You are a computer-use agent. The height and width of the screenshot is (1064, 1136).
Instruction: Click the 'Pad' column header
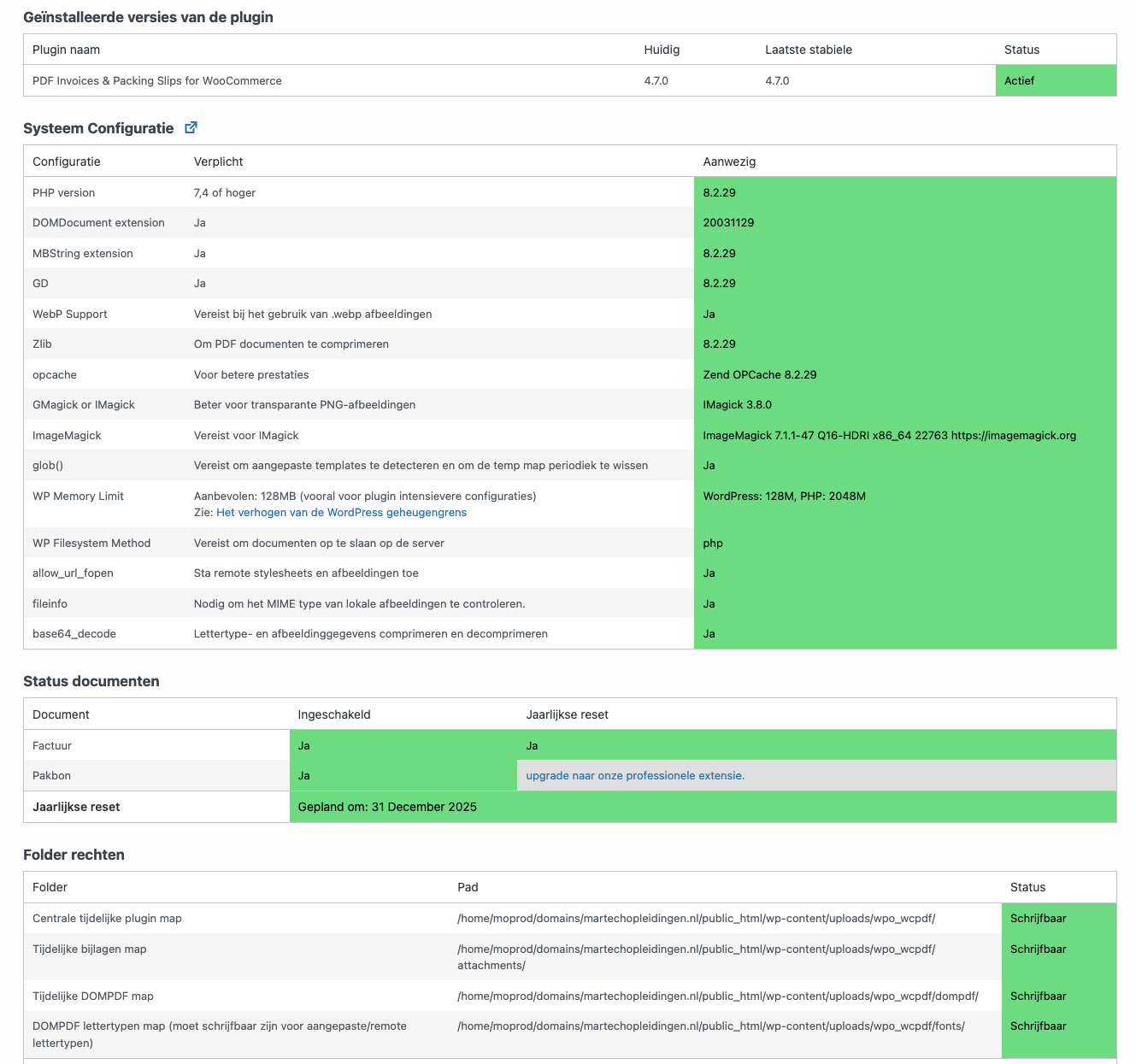coord(468,887)
